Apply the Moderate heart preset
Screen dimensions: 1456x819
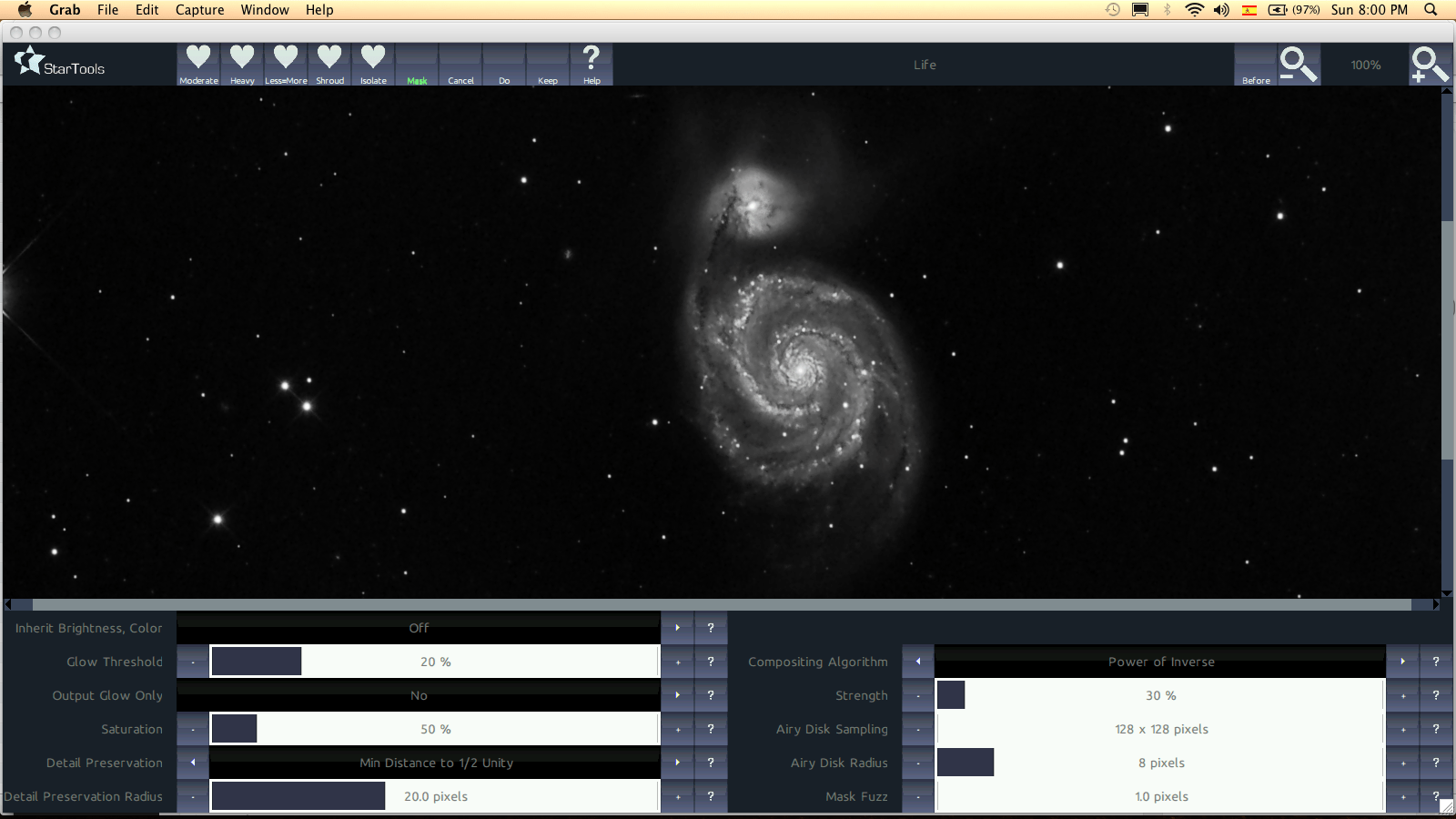(x=198, y=64)
